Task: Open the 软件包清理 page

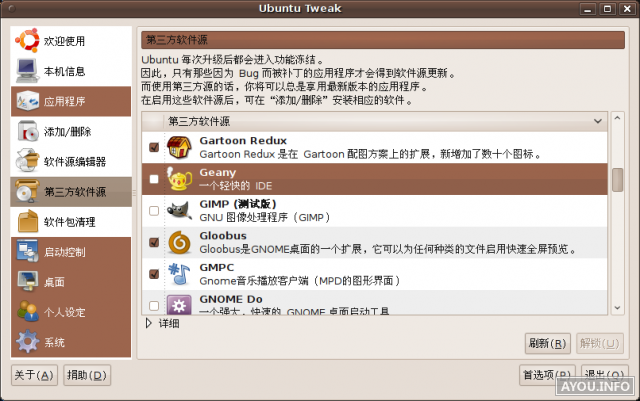Action: tap(71, 222)
